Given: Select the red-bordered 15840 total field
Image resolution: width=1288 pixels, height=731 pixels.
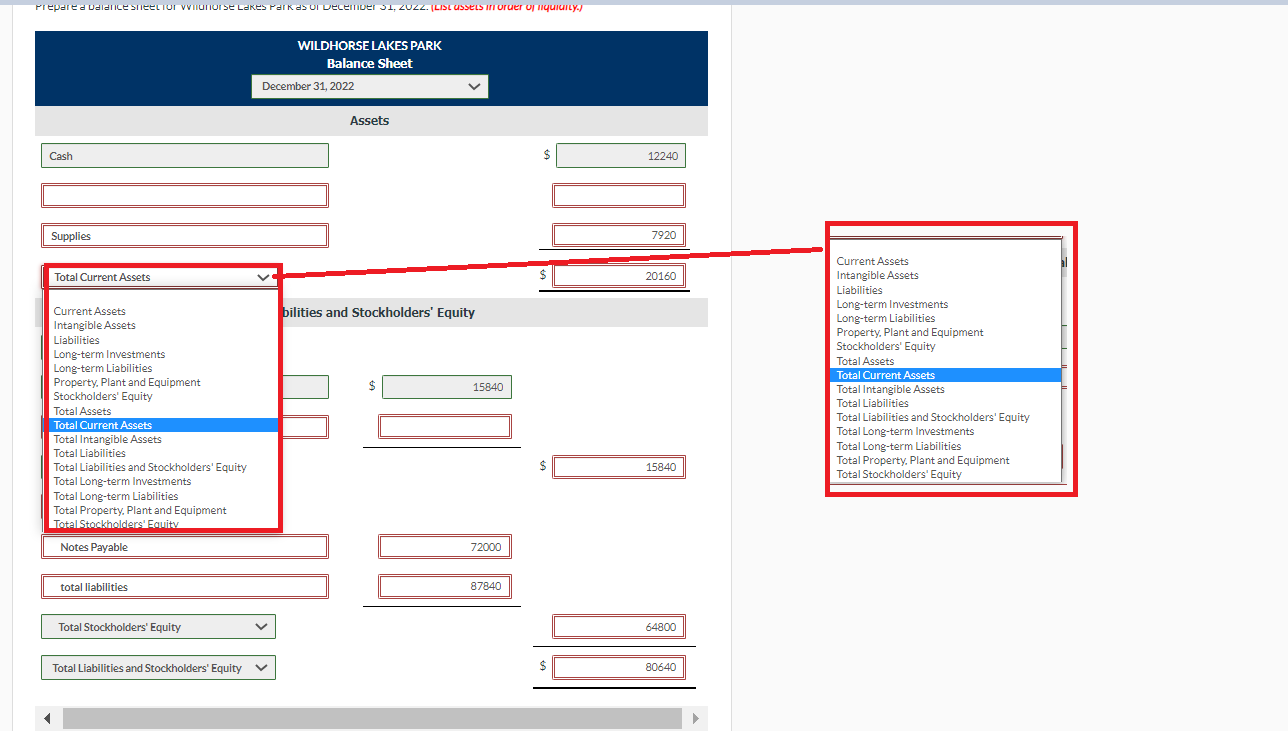Looking at the screenshot, I should [620, 467].
